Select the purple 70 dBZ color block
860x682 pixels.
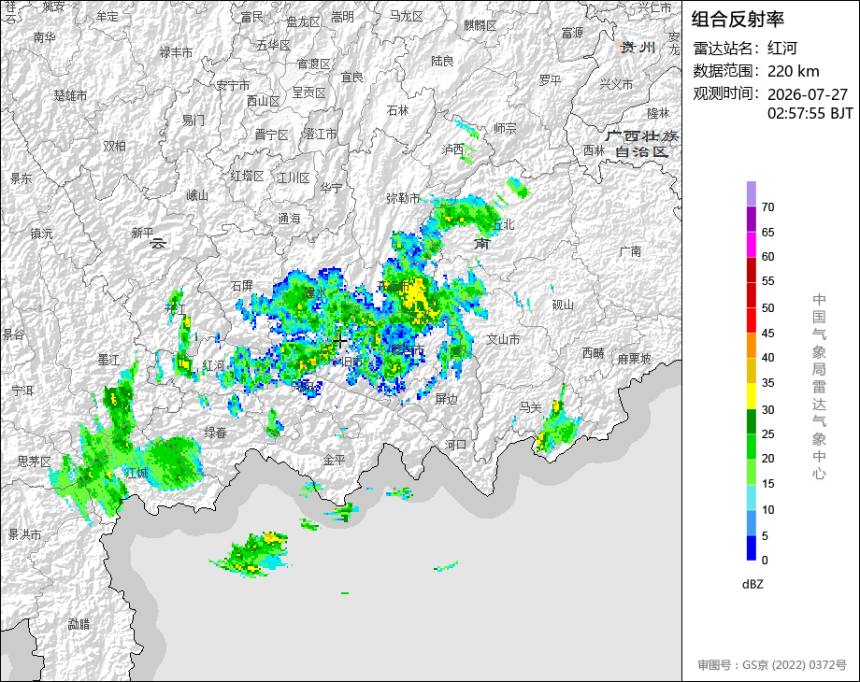[751, 194]
